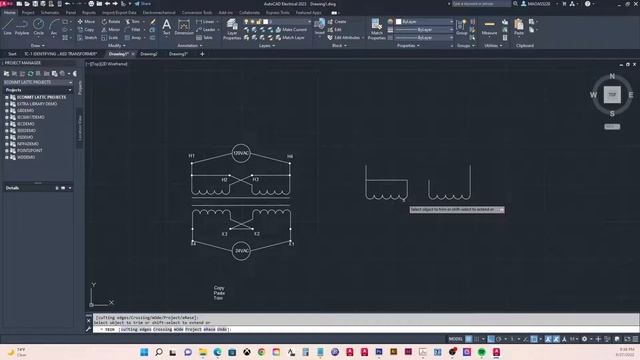Insert a Table annotation
The height and width of the screenshot is (360, 640).
pyautogui.click(x=204, y=38)
